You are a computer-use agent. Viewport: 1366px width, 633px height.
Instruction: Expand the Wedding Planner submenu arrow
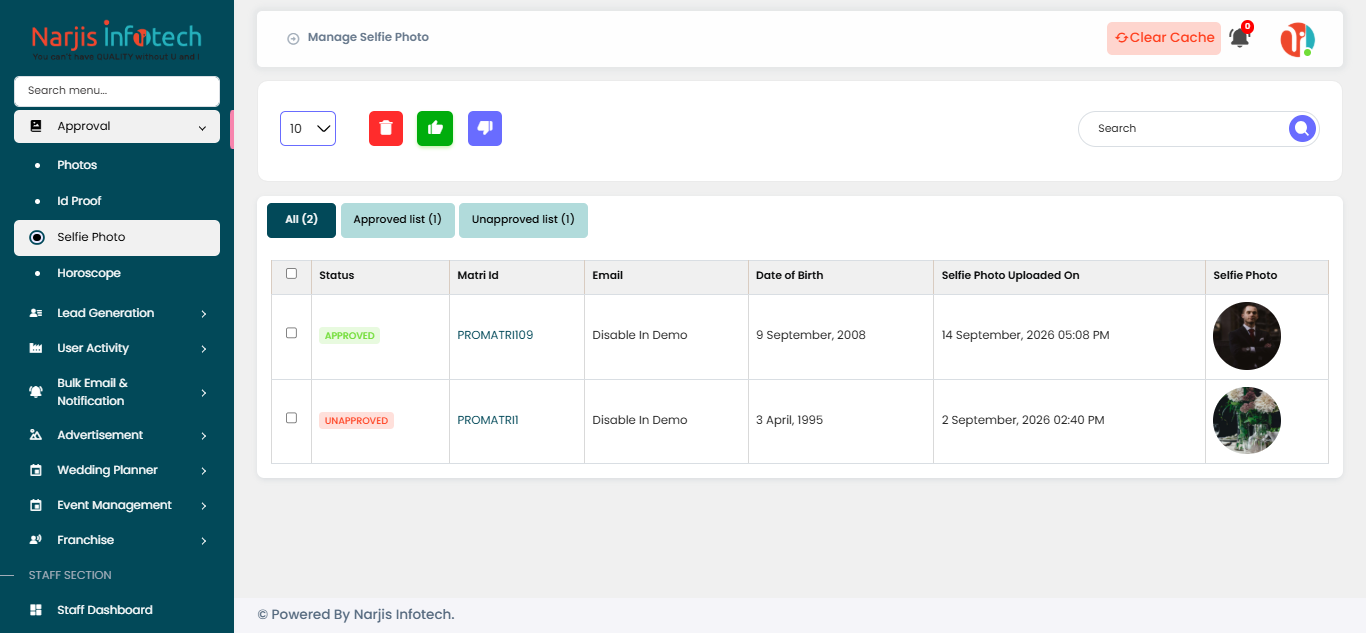203,471
